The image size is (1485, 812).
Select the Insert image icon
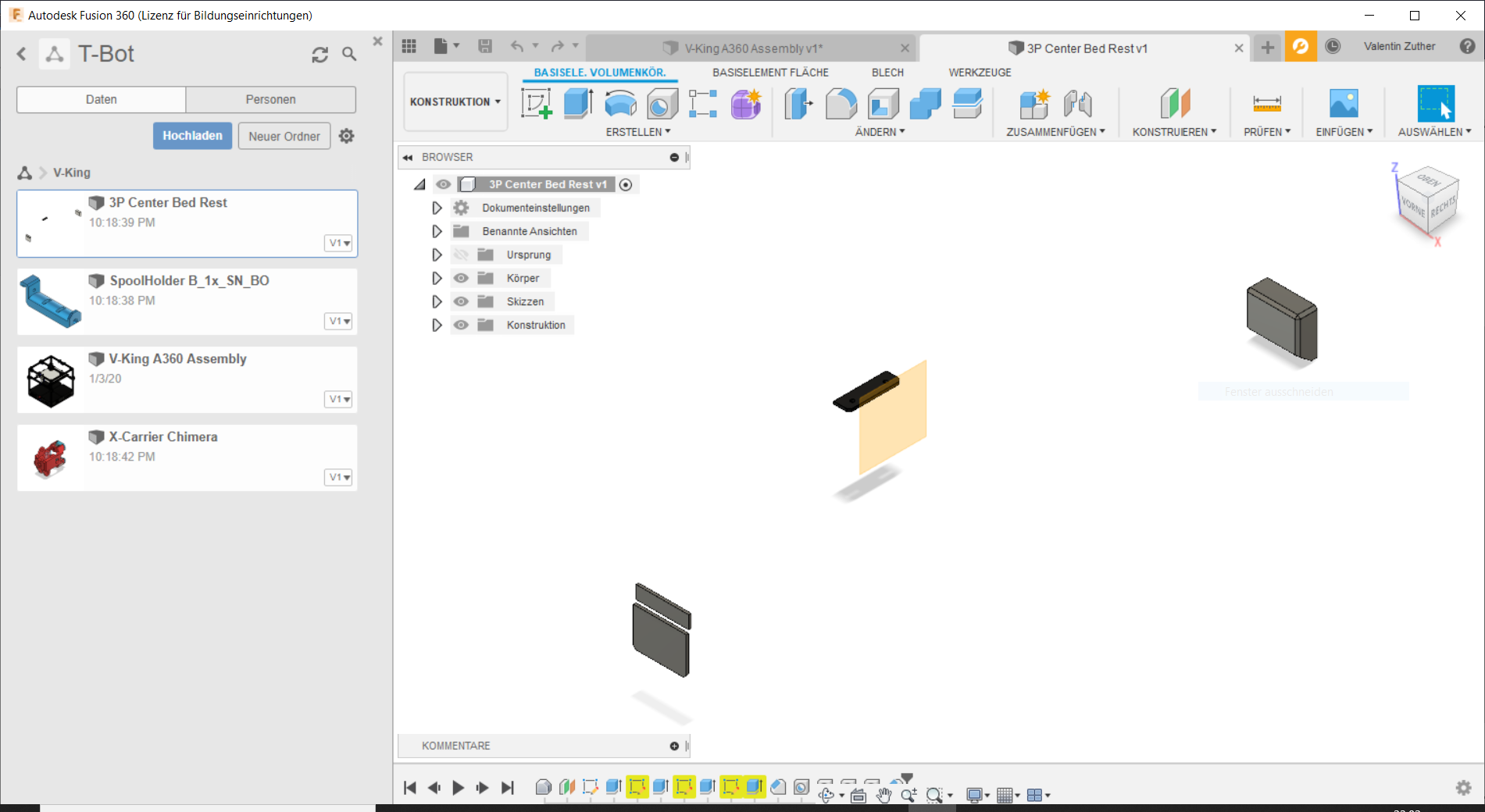coord(1344,103)
